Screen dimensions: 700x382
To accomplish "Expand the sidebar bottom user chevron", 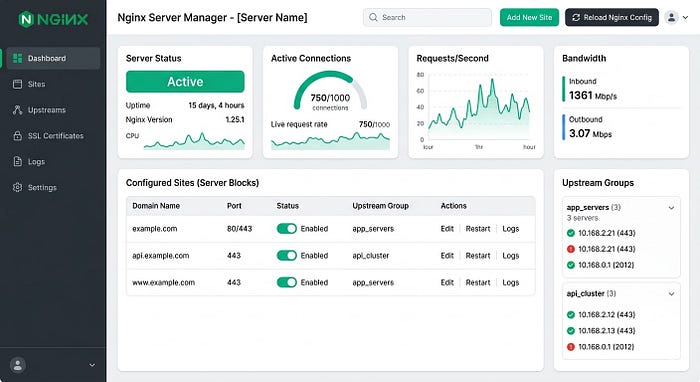I will click(x=92, y=365).
